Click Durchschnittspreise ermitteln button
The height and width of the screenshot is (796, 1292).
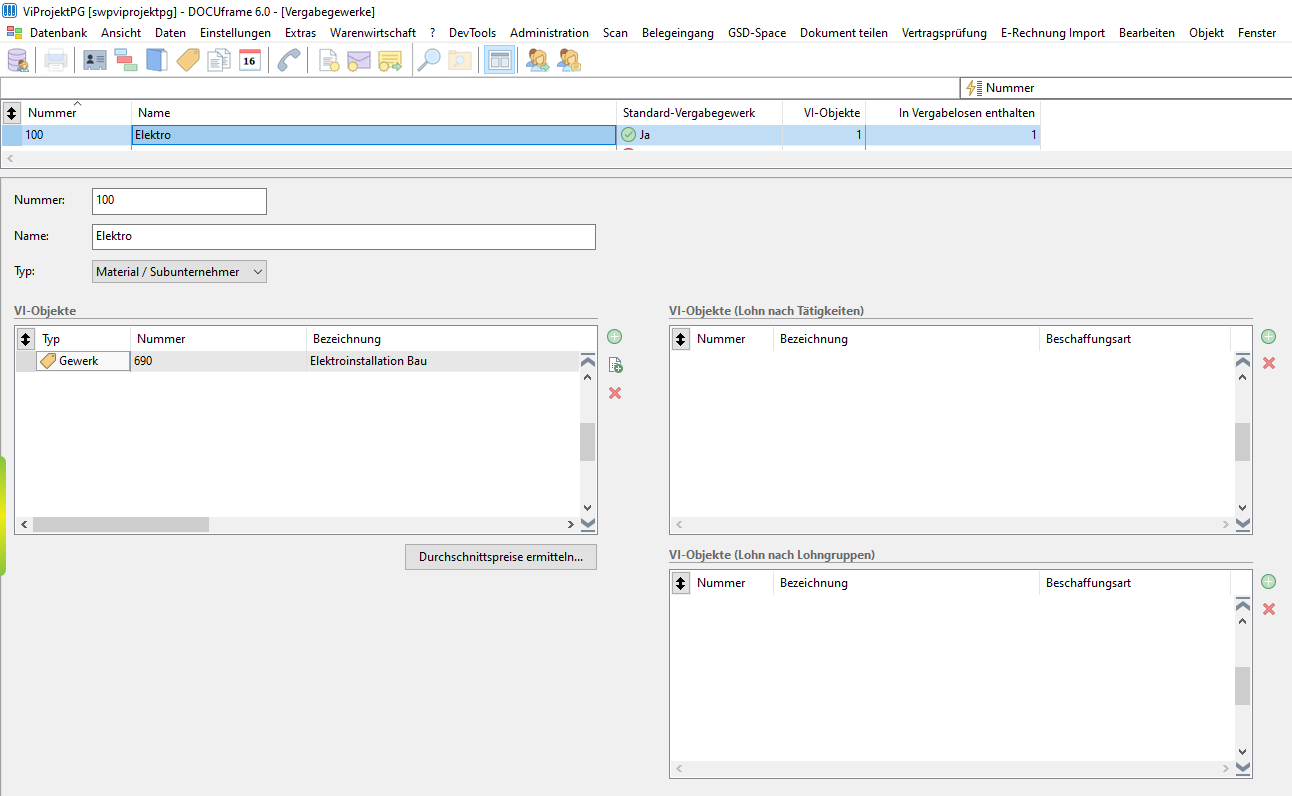click(501, 557)
